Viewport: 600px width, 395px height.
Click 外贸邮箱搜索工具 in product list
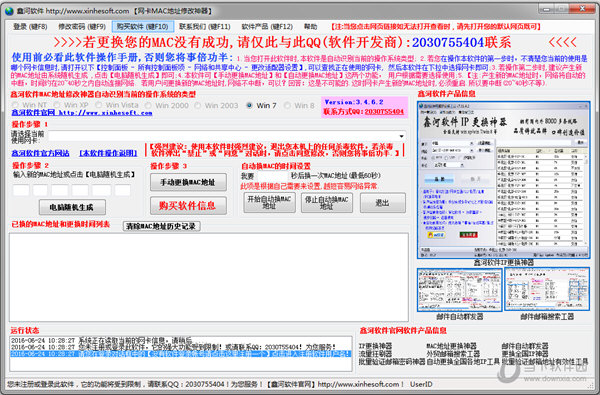(x=453, y=353)
